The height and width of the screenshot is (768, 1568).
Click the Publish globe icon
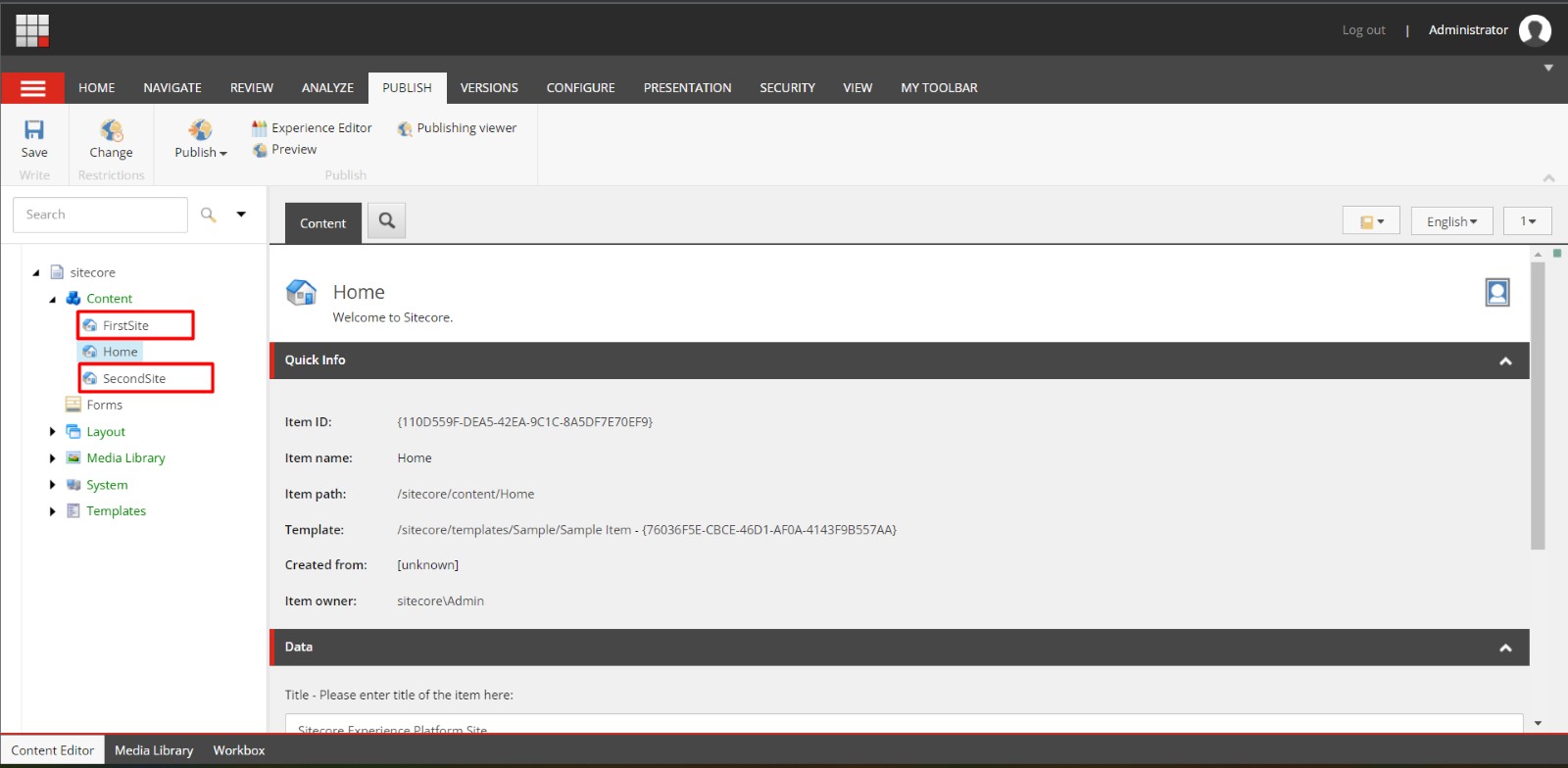(200, 129)
